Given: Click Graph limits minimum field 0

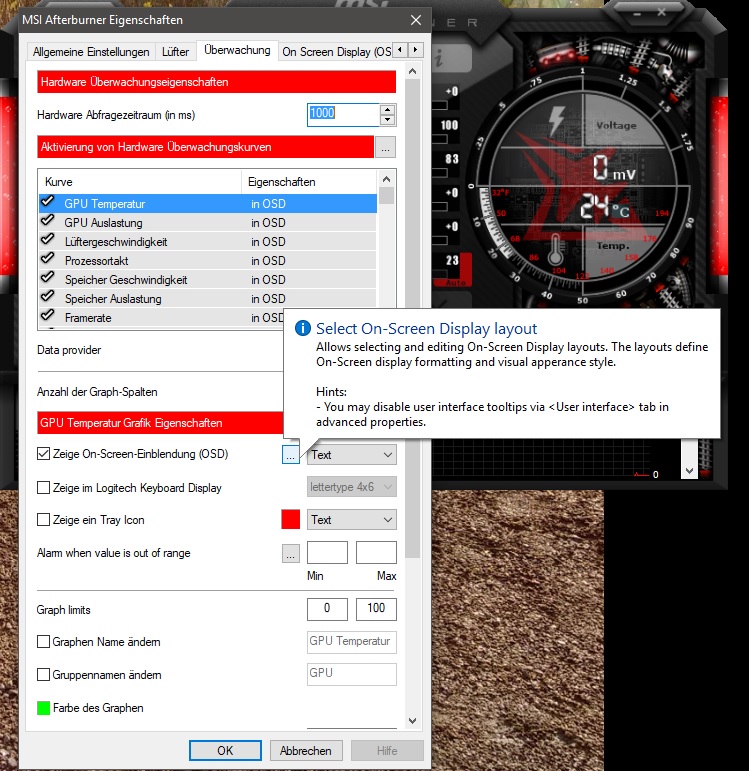Looking at the screenshot, I should [x=327, y=609].
